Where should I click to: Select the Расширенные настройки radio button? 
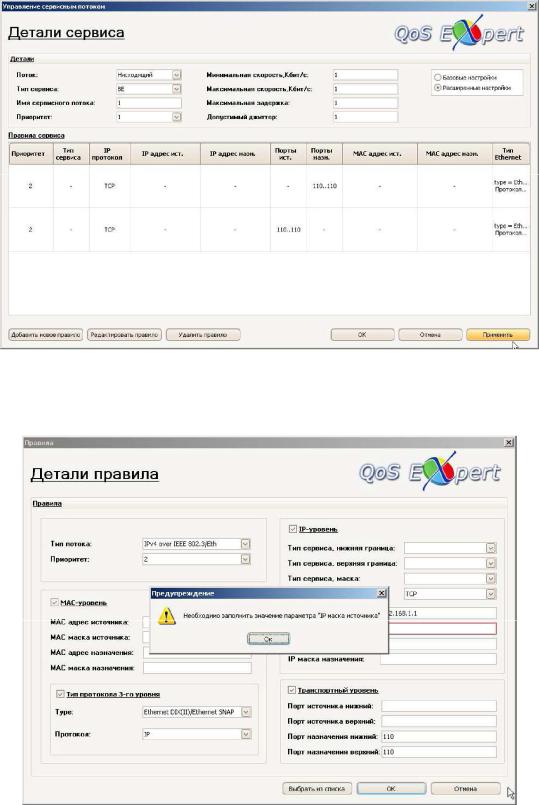438,88
